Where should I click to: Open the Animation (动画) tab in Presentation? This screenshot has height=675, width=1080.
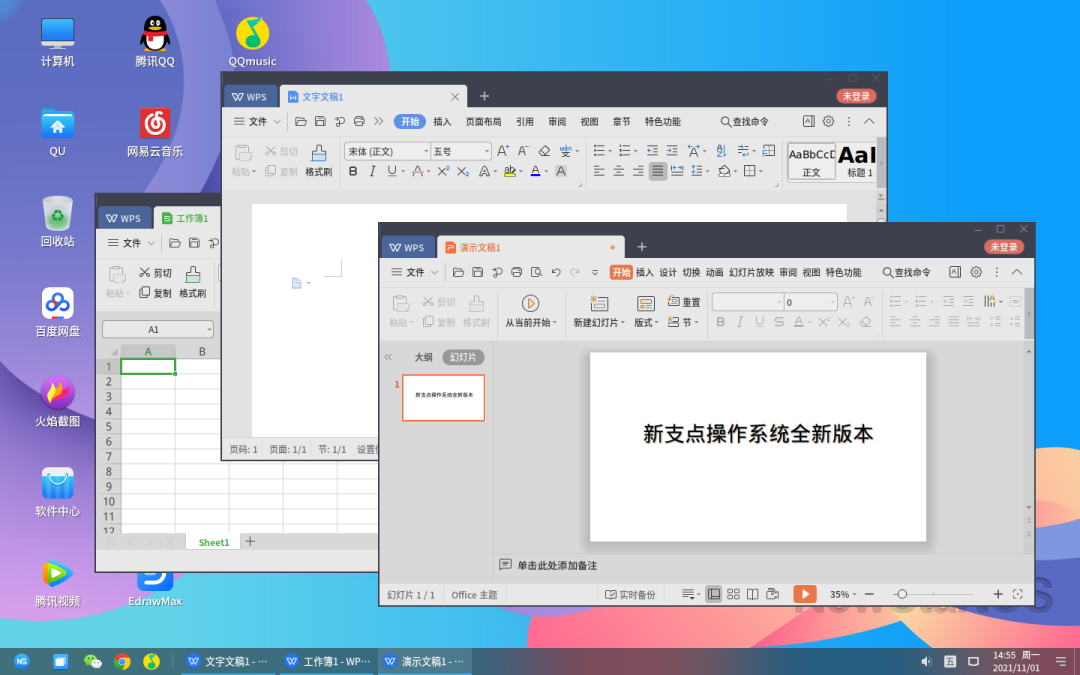click(714, 272)
